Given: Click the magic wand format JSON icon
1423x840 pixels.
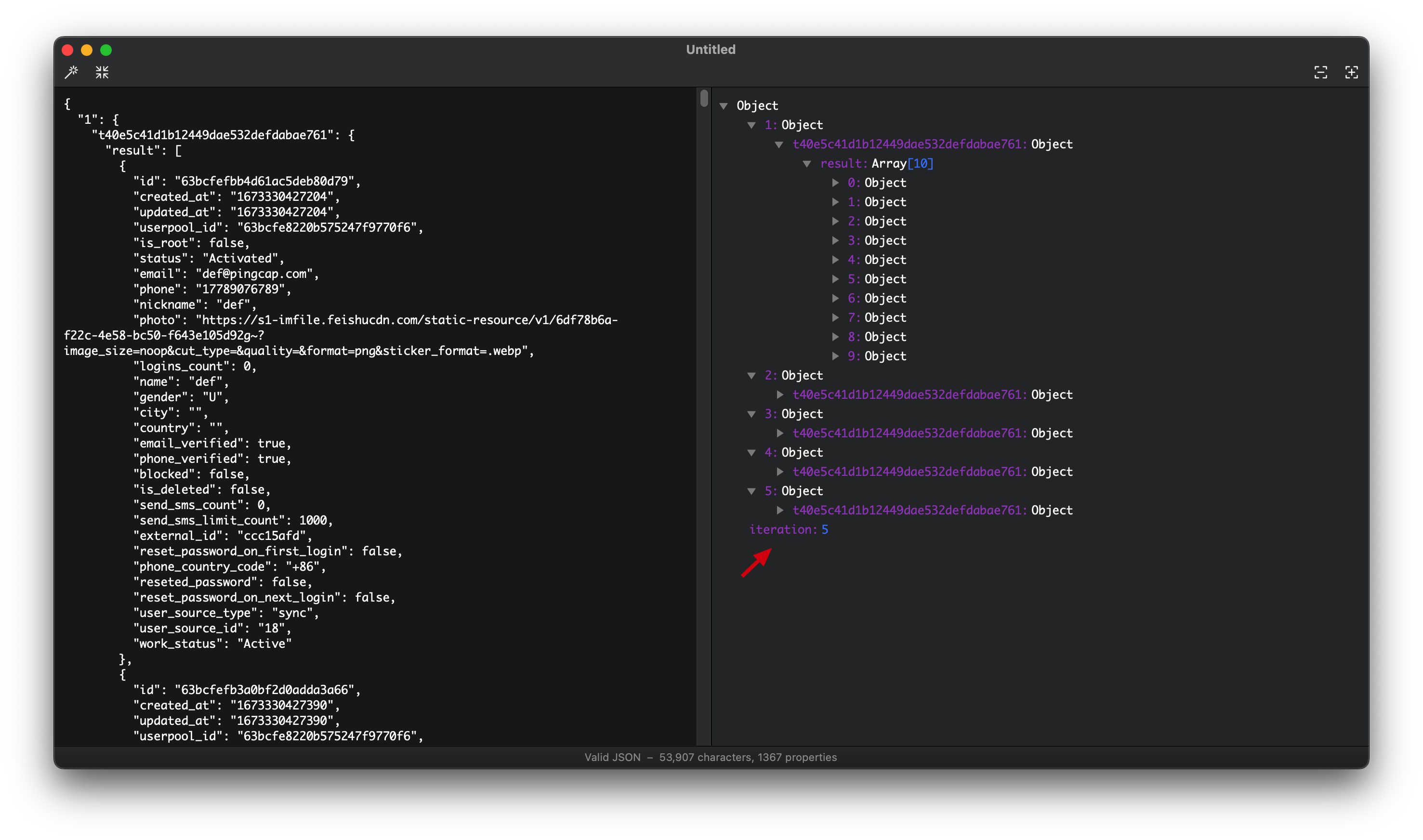Looking at the screenshot, I should pos(71,72).
